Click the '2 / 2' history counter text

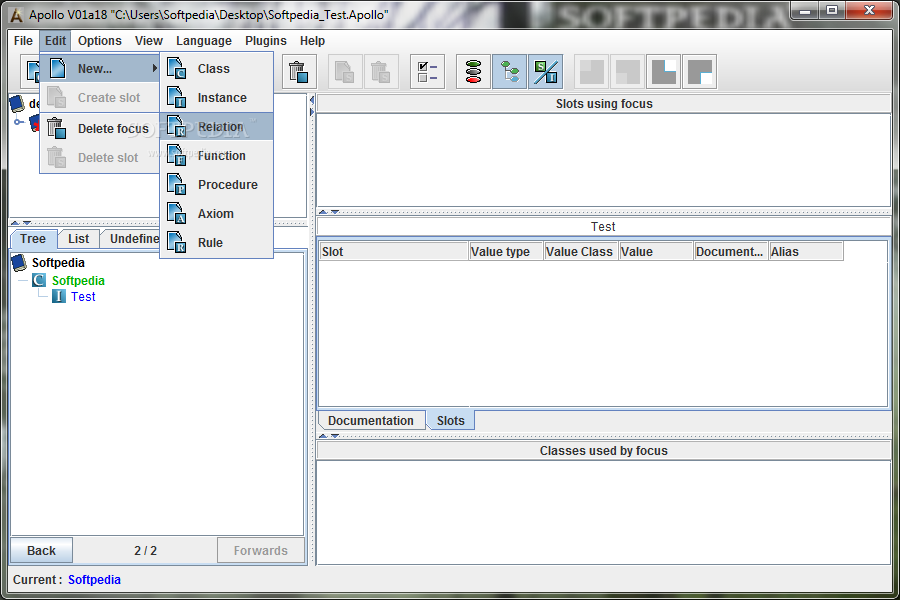(145, 551)
